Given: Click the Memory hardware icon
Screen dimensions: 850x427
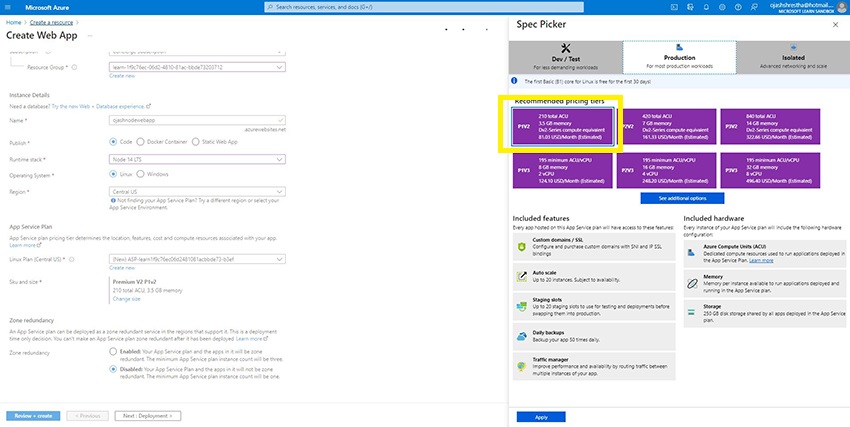Looking at the screenshot, I should click(x=691, y=283).
